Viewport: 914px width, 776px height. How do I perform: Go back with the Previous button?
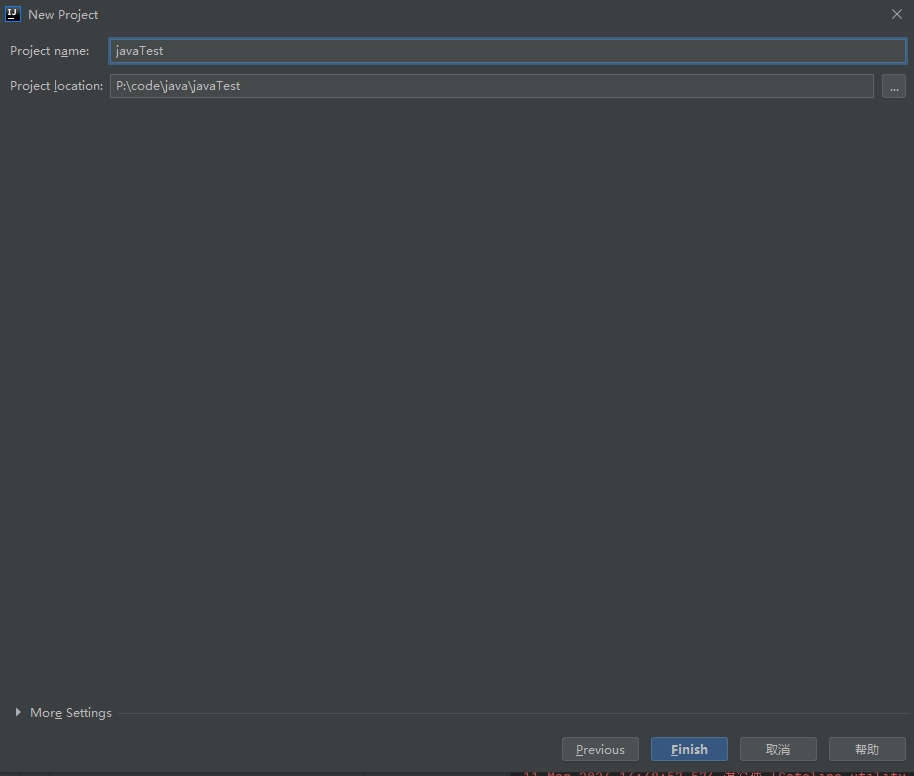point(600,749)
